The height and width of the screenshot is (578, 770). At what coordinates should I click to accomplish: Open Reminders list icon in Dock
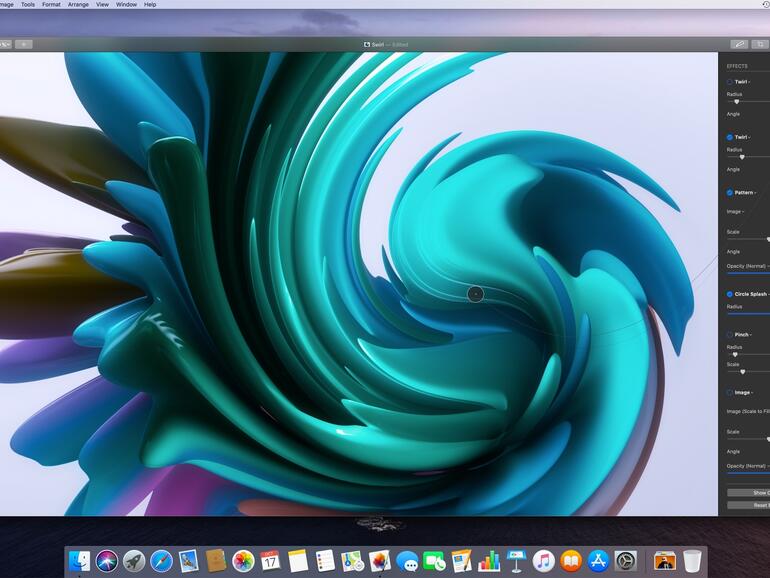click(325, 561)
